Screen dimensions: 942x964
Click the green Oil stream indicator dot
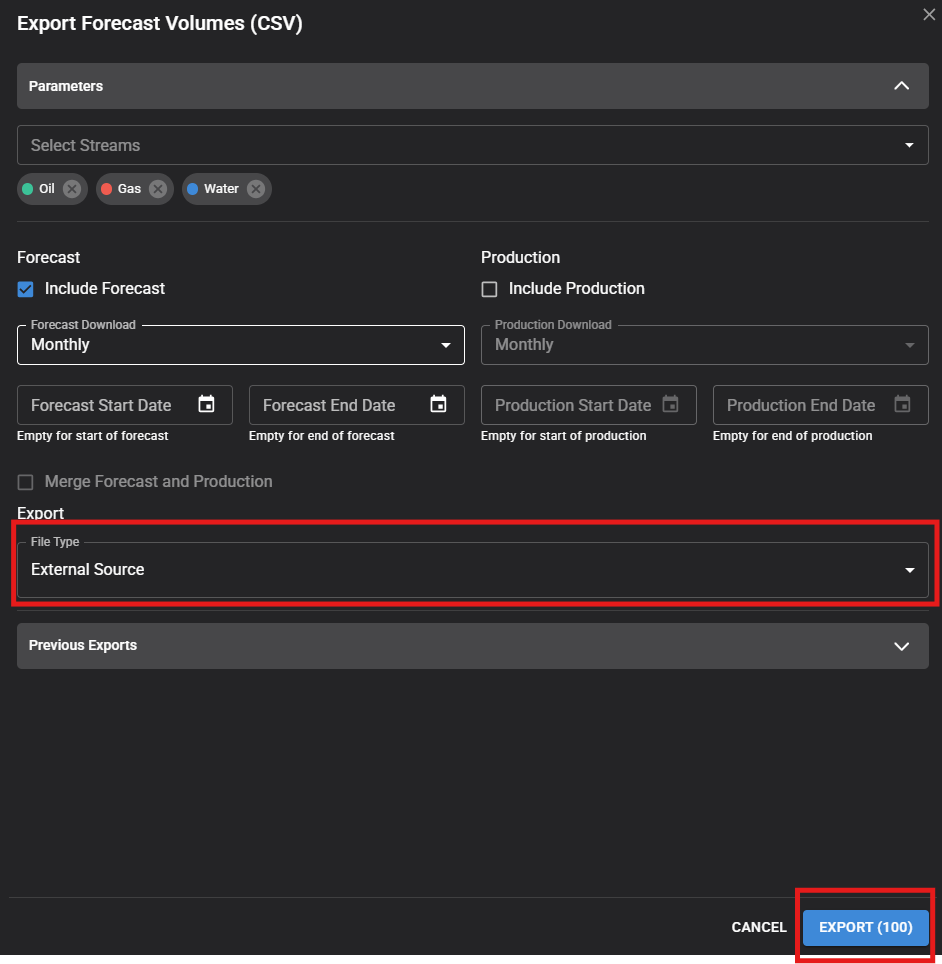coord(25,188)
